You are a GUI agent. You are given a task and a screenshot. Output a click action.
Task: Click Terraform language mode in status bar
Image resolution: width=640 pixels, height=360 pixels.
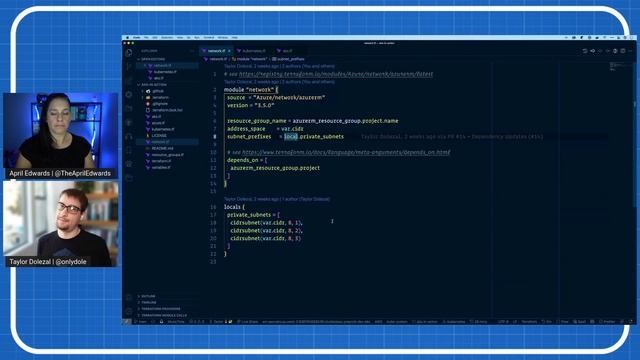(x=529, y=322)
